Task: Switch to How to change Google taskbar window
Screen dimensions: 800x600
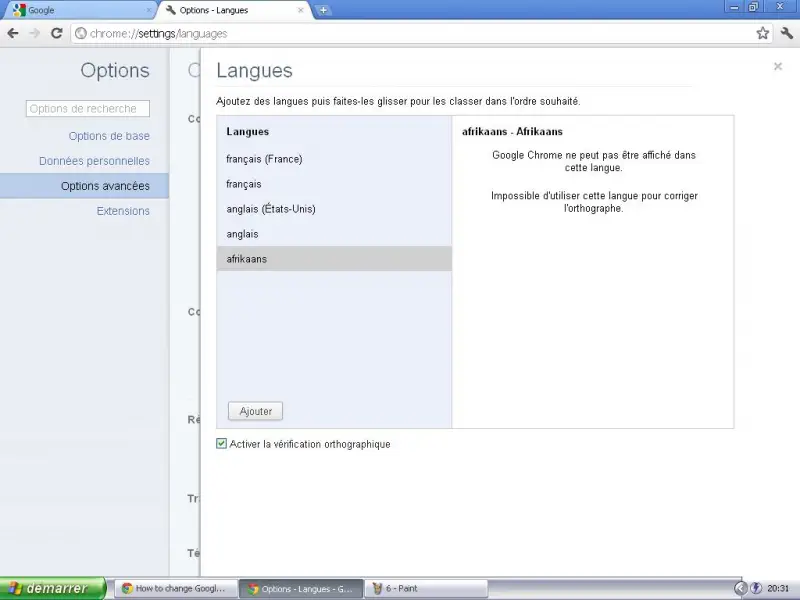Action: pyautogui.click(x=175, y=589)
